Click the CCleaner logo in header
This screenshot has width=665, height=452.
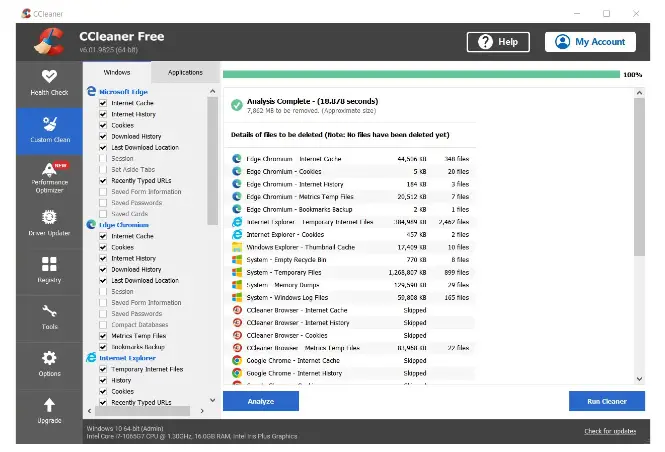coord(49,42)
